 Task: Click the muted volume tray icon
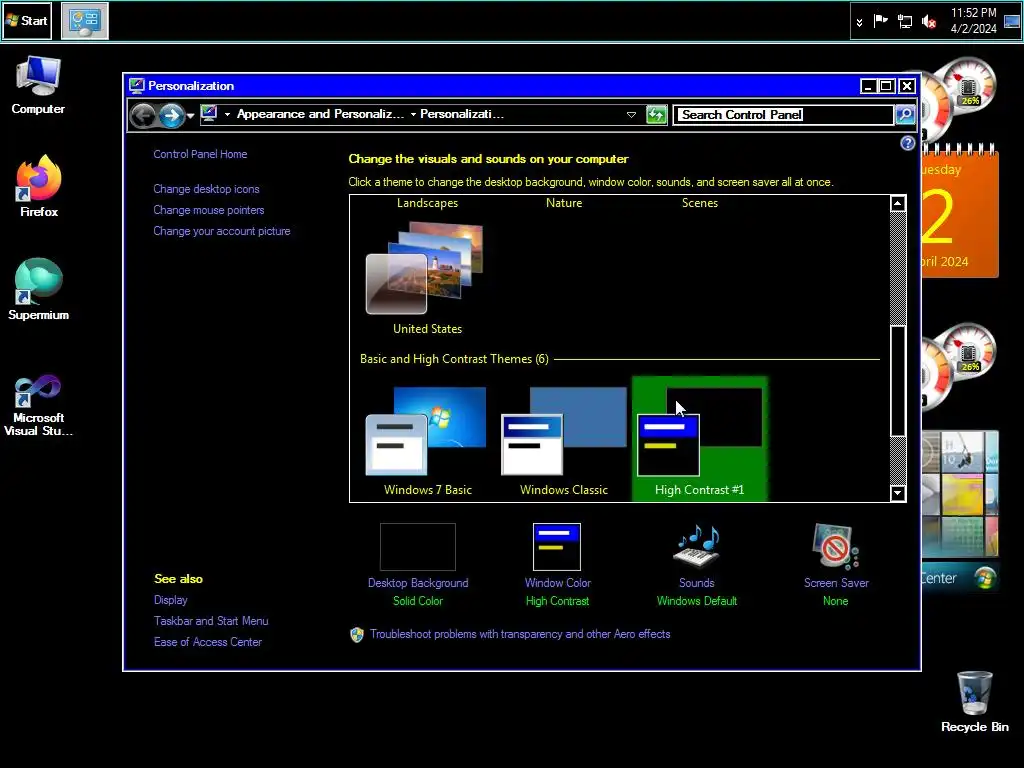click(929, 22)
